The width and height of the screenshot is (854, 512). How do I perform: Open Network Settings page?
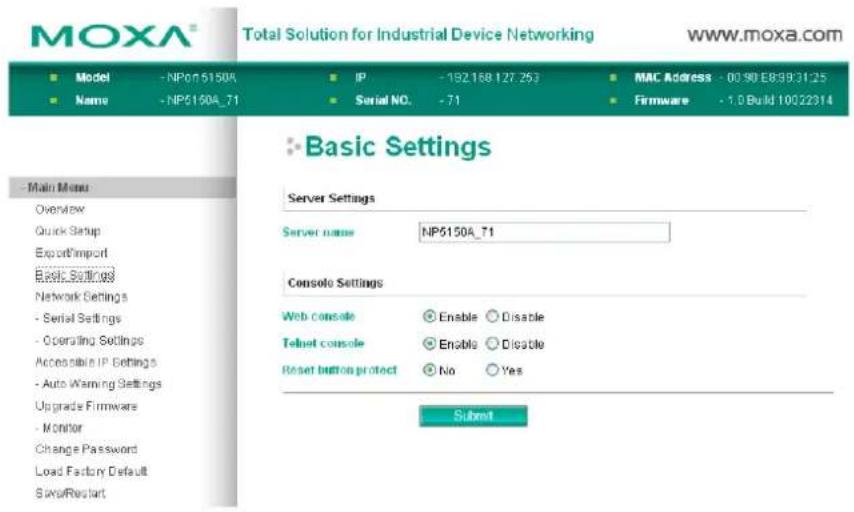81,296
